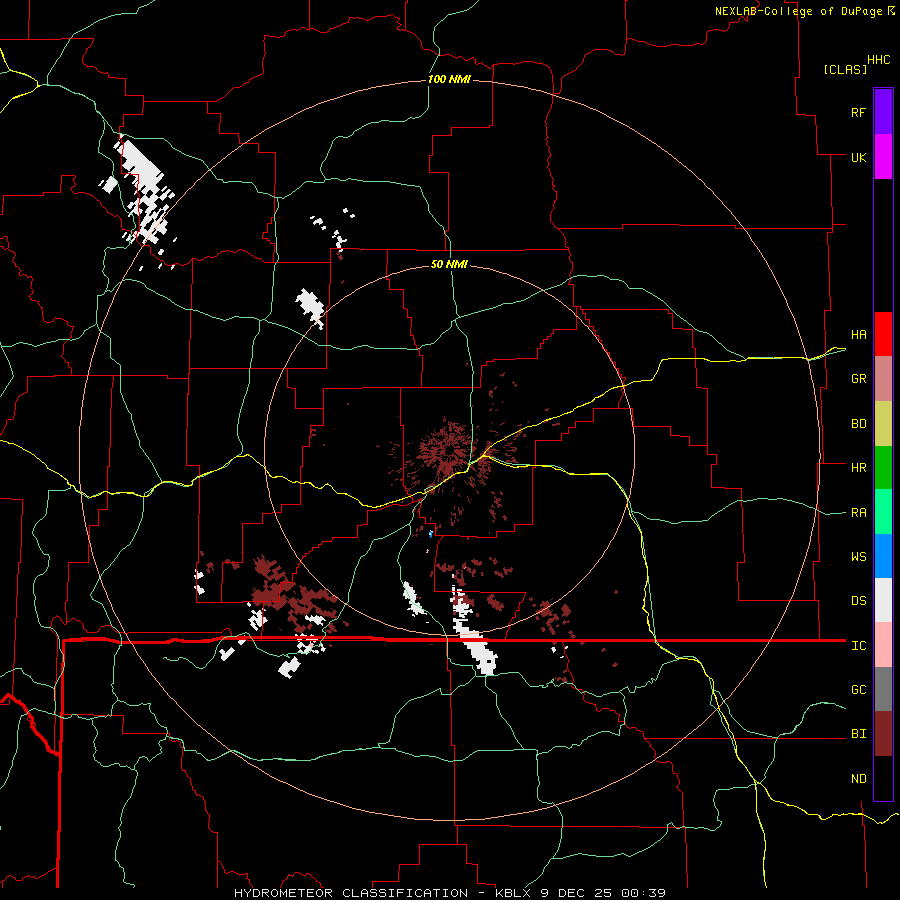900x900 pixels.
Task: Click the BI legend label
Action: (x=858, y=734)
